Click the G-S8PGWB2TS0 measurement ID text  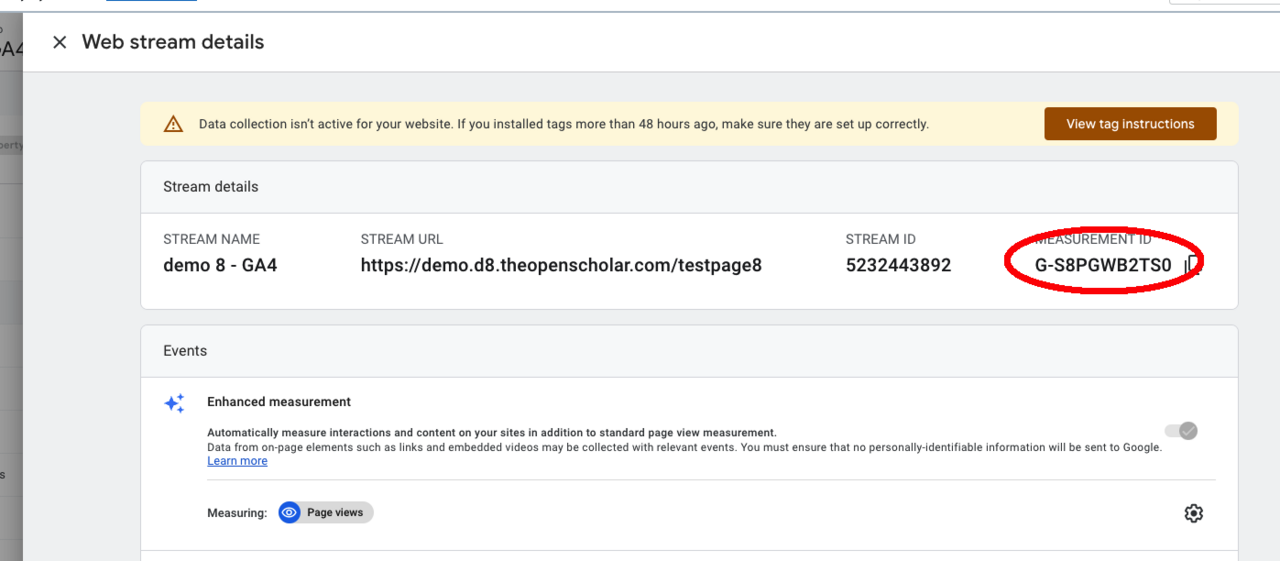tap(1102, 266)
